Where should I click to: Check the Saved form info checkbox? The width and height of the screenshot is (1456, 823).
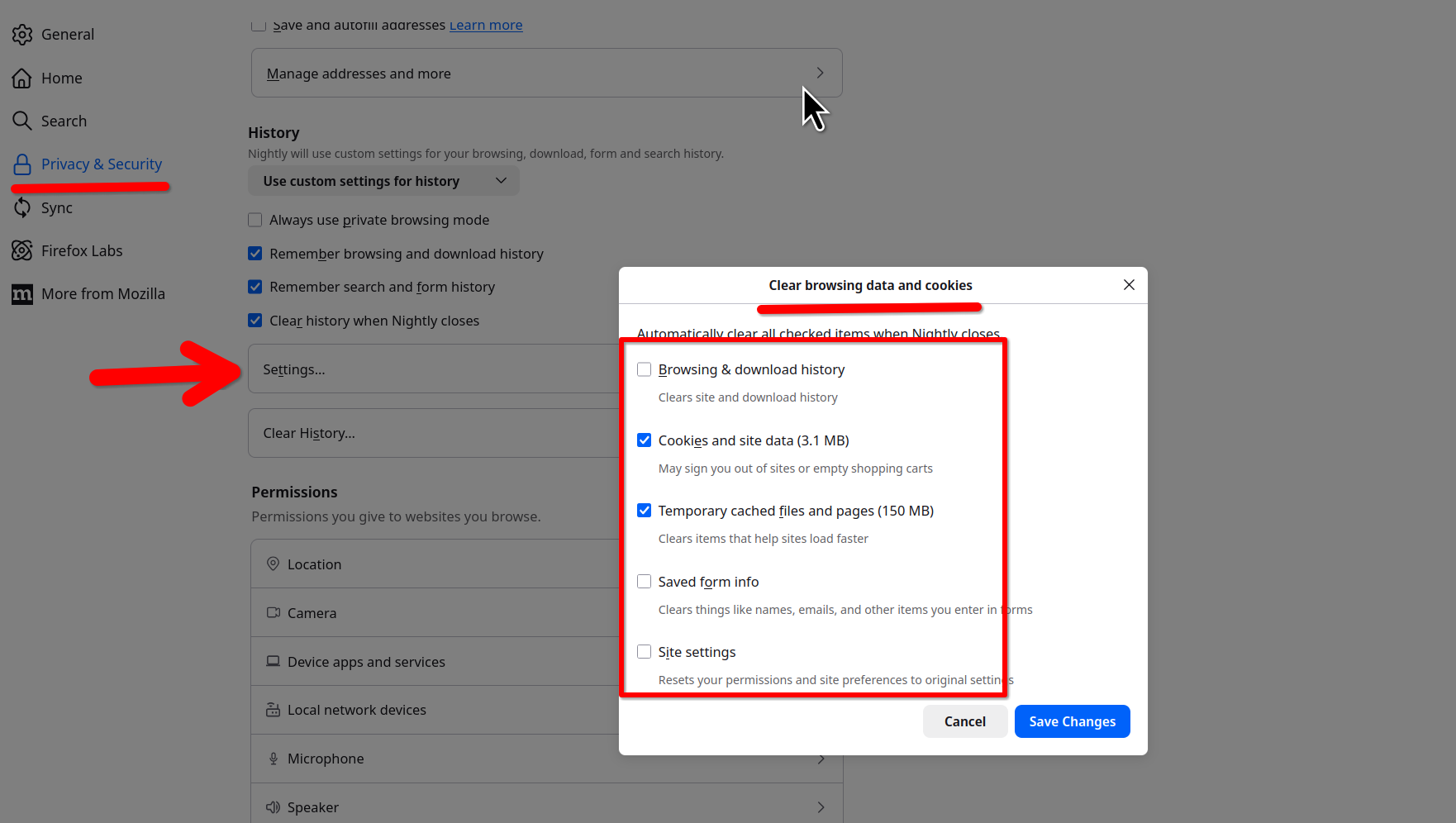click(645, 582)
